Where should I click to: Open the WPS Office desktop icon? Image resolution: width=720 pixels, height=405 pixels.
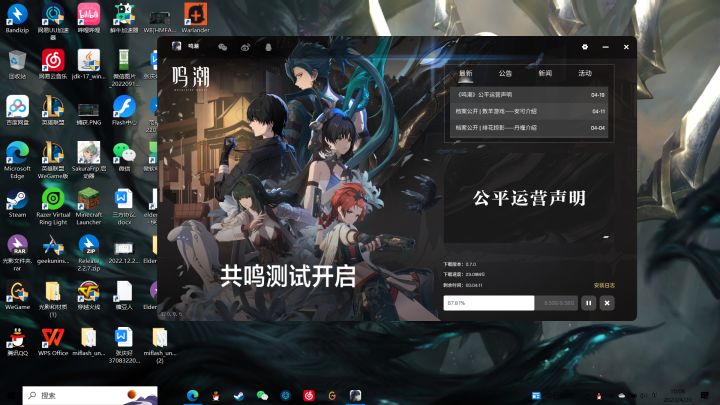(53, 342)
